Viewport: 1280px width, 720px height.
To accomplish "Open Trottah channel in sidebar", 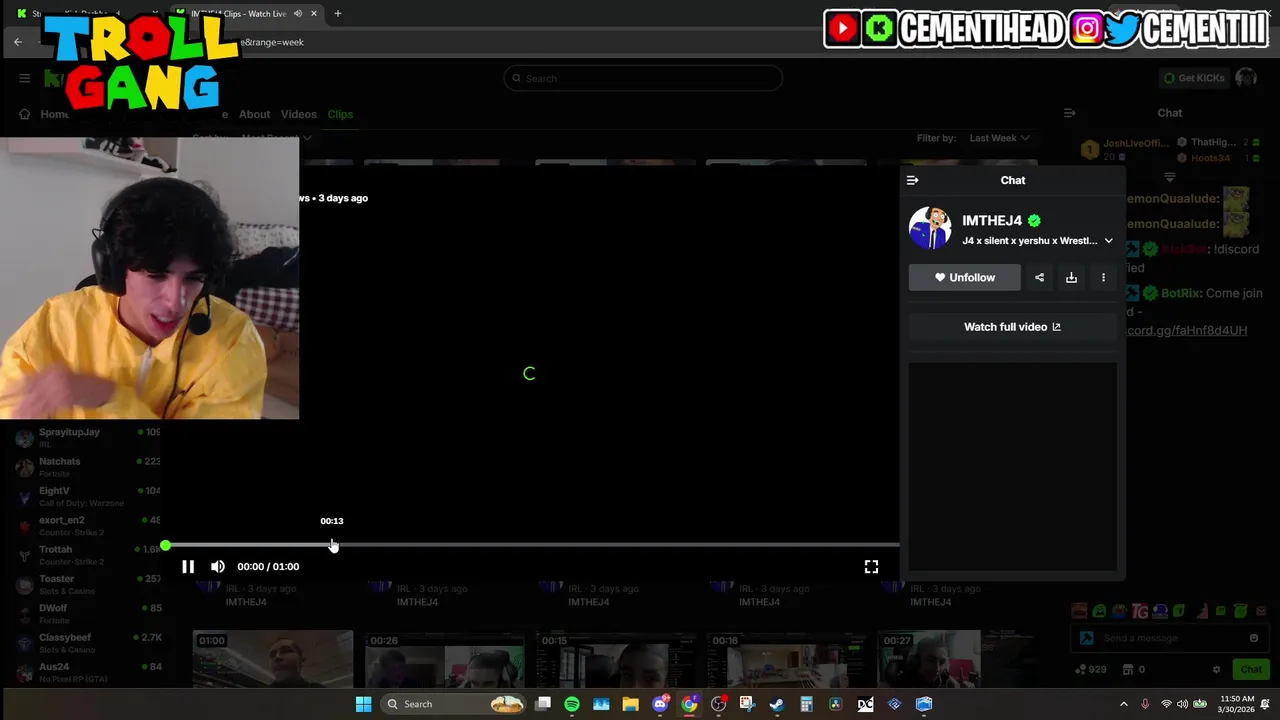I will click(x=88, y=554).
